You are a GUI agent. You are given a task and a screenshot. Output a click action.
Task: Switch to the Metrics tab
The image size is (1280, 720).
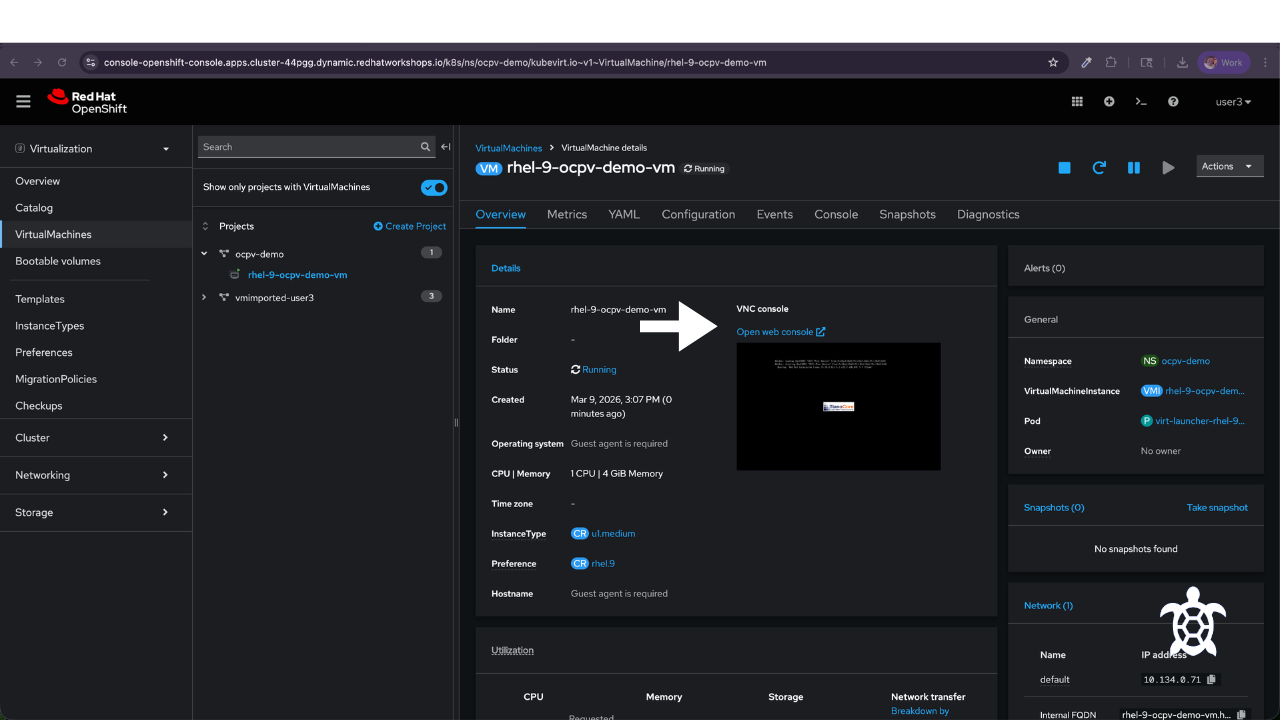(567, 214)
